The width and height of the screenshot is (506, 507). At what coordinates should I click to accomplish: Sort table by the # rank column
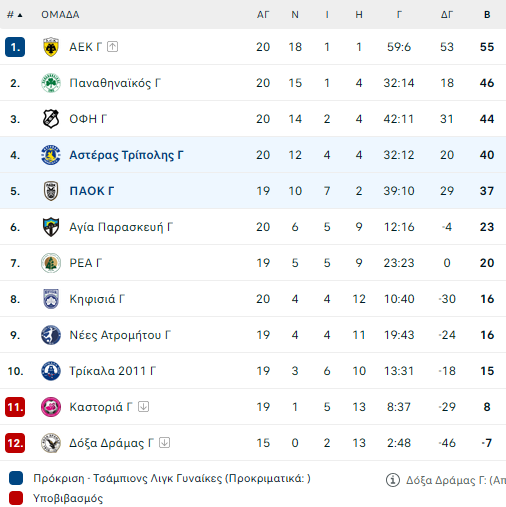pyautogui.click(x=15, y=15)
